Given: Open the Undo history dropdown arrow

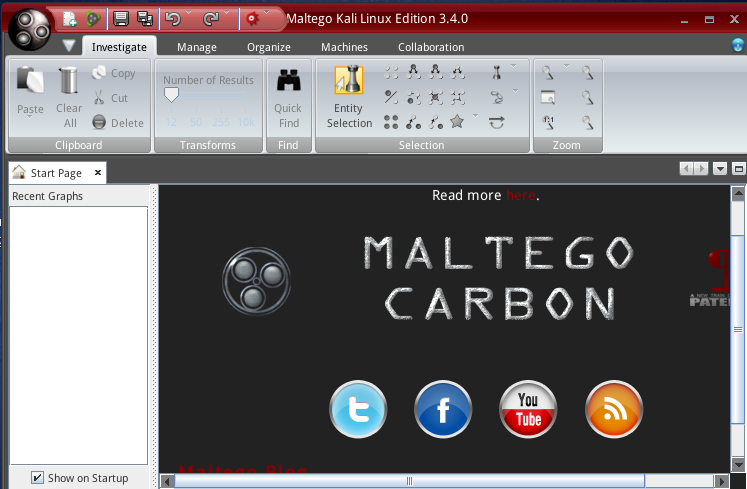Looking at the screenshot, I should click(189, 12).
